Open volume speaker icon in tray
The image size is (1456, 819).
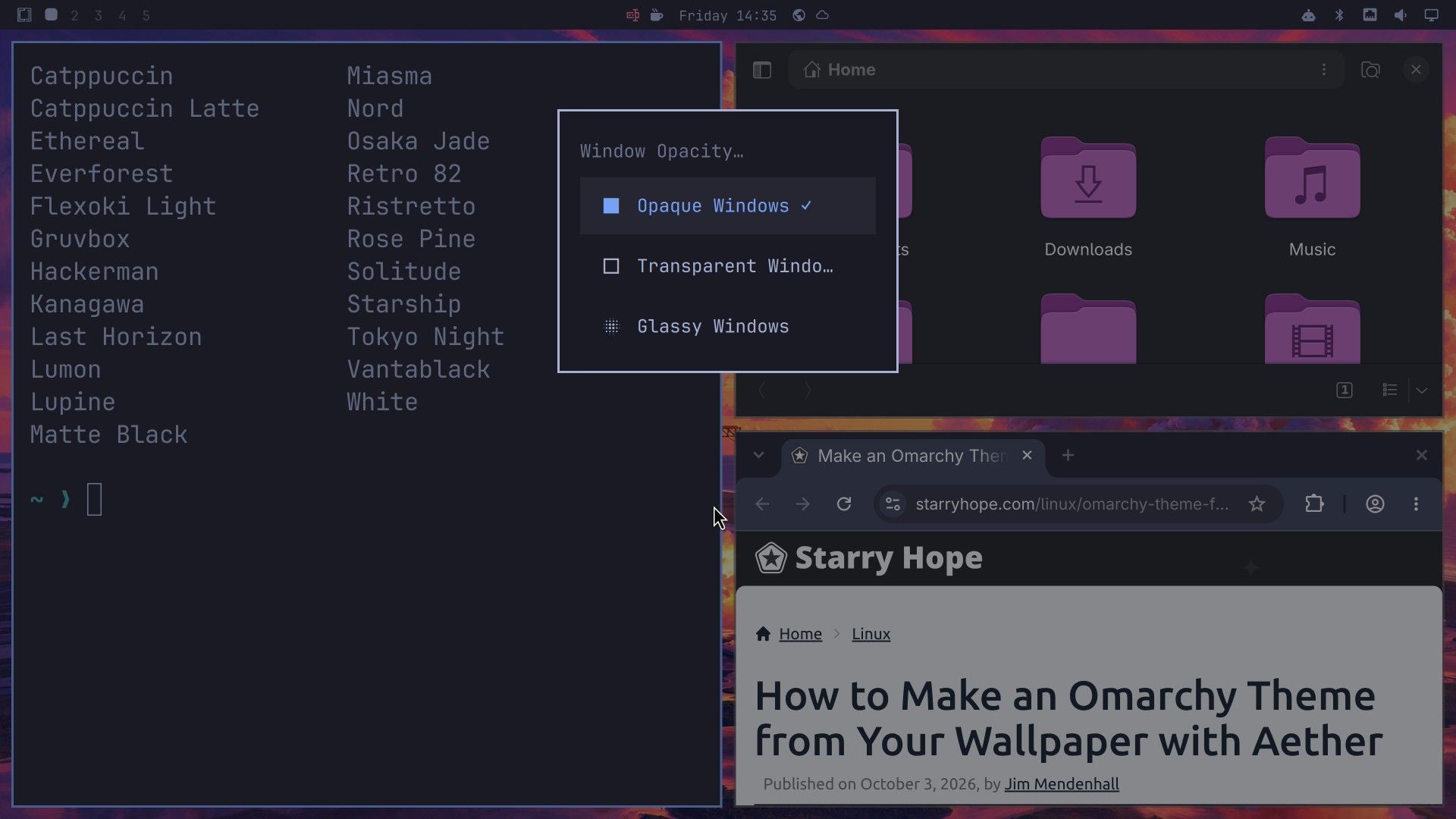point(1400,15)
